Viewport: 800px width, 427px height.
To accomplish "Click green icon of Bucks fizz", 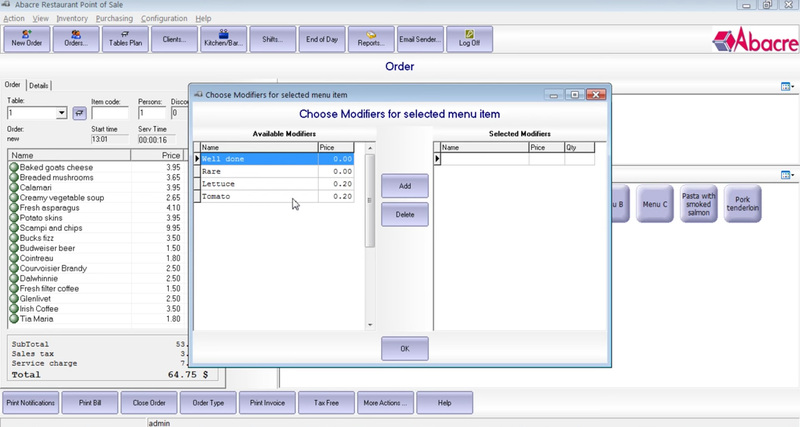I will coord(14,238).
